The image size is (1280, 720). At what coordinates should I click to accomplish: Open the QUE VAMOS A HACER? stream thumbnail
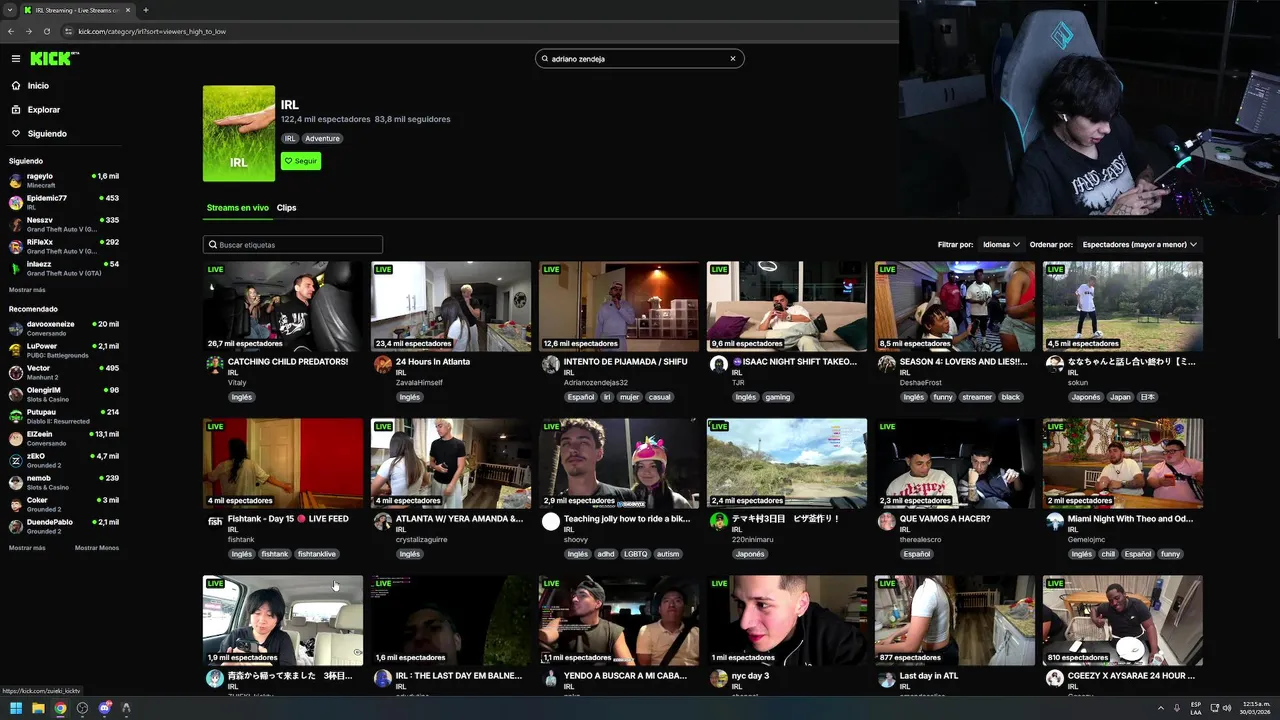coord(955,463)
